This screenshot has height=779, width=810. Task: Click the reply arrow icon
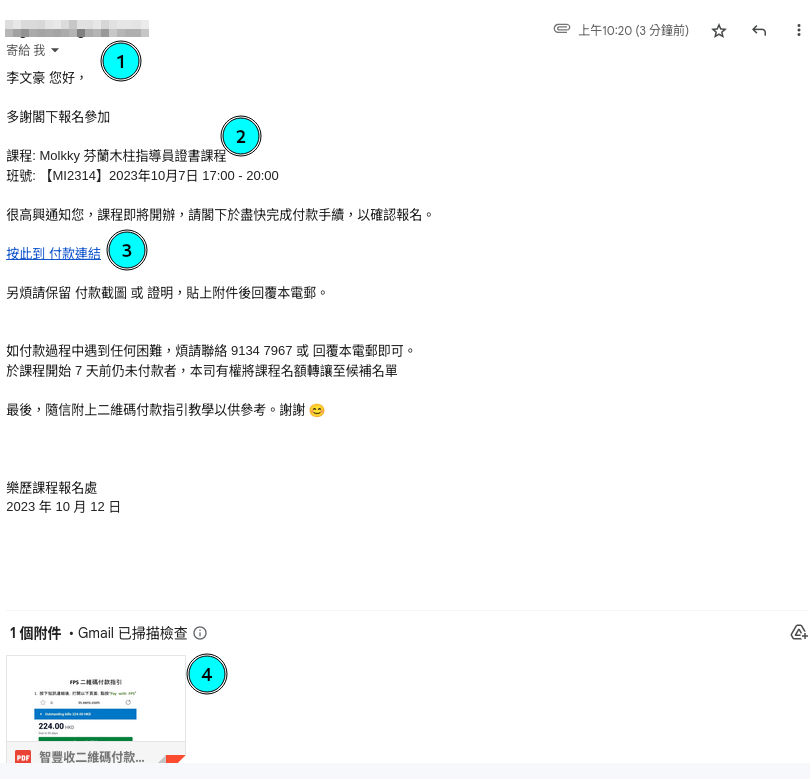(x=759, y=31)
